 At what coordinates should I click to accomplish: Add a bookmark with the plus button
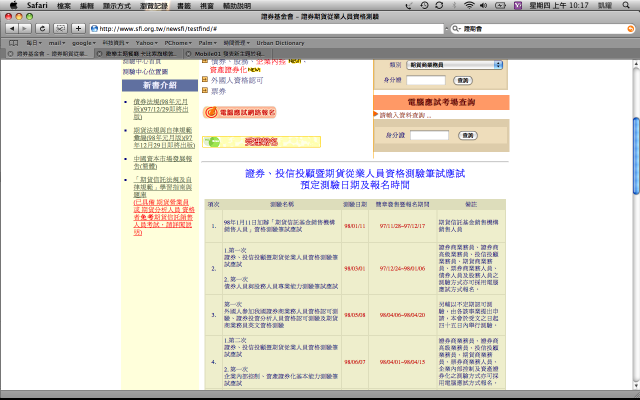78,29
